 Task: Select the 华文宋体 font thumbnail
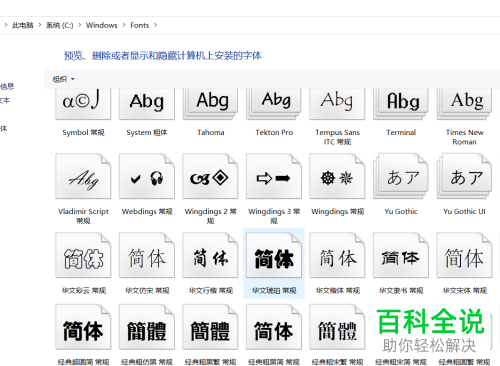tap(464, 255)
